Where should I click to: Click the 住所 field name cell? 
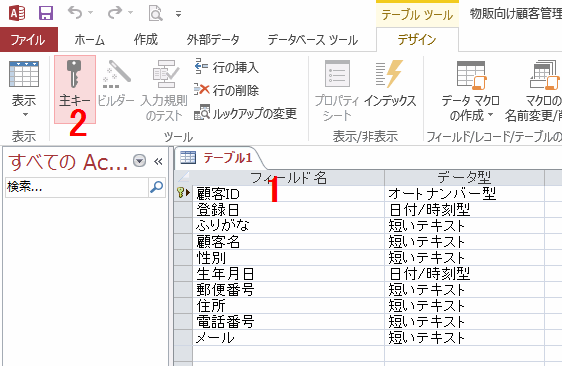click(289, 306)
